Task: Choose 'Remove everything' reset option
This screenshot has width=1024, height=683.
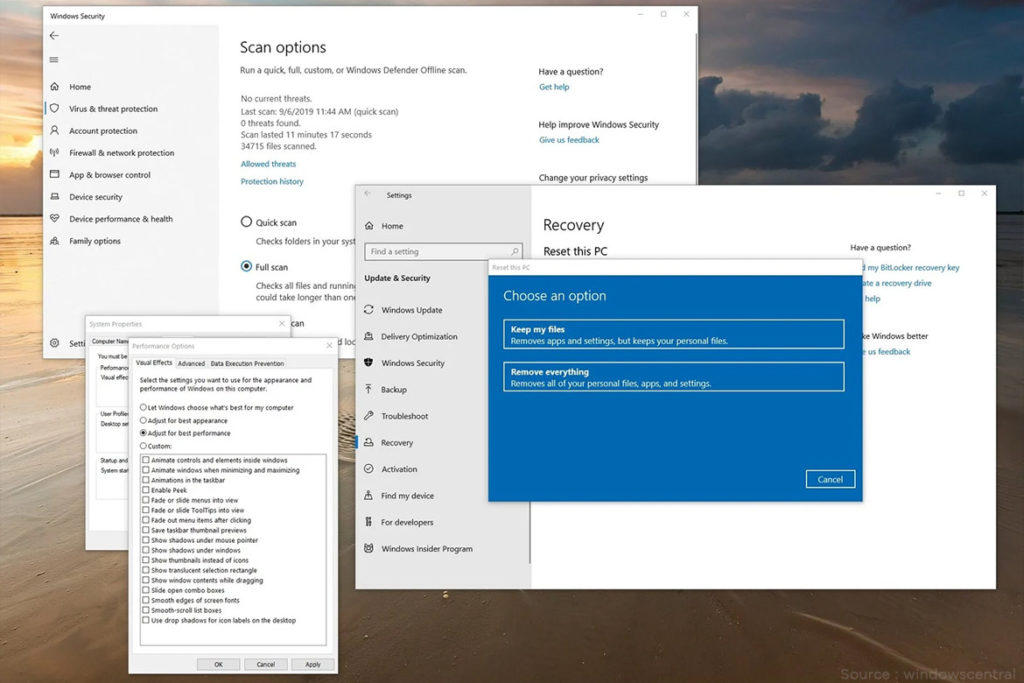Action: [673, 377]
